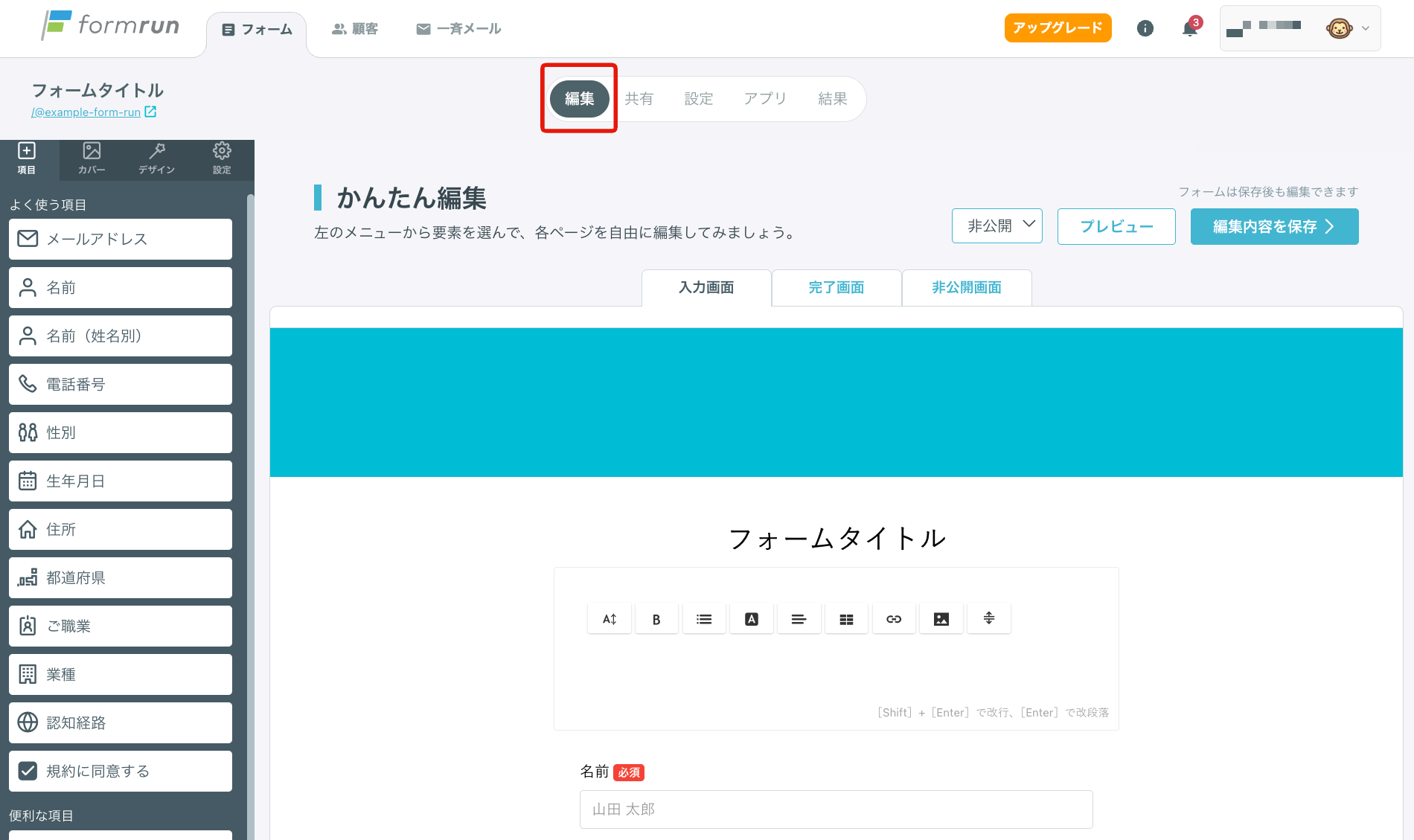Screen dimensions: 1414x840
Task: Select the 結果 mode tab
Action: pos(833,98)
